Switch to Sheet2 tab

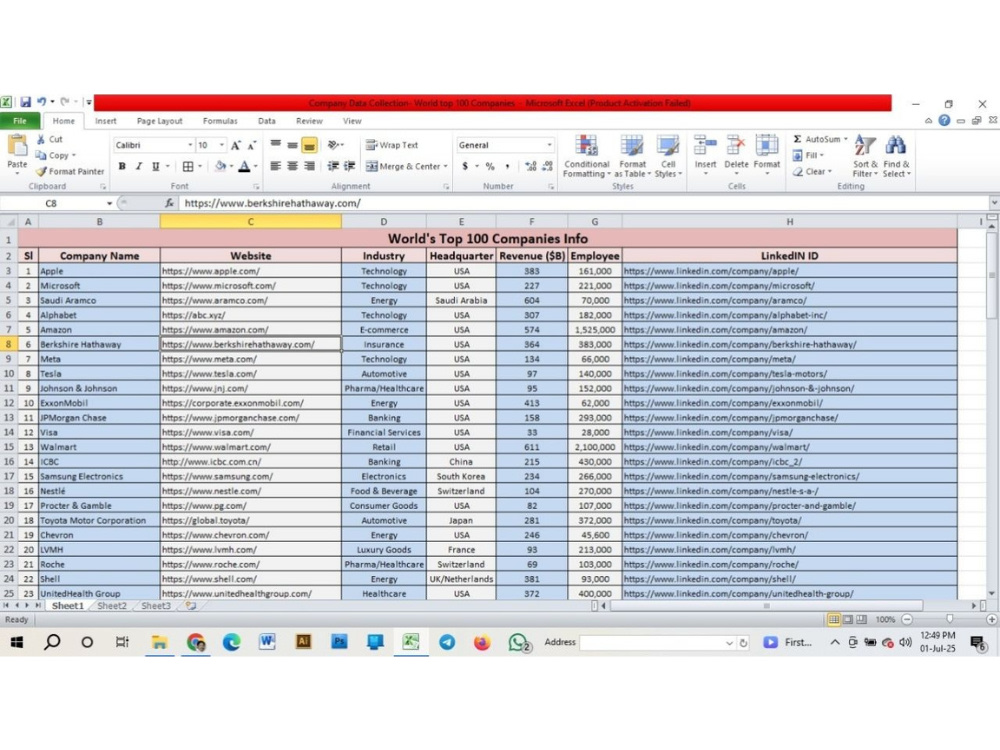112,606
